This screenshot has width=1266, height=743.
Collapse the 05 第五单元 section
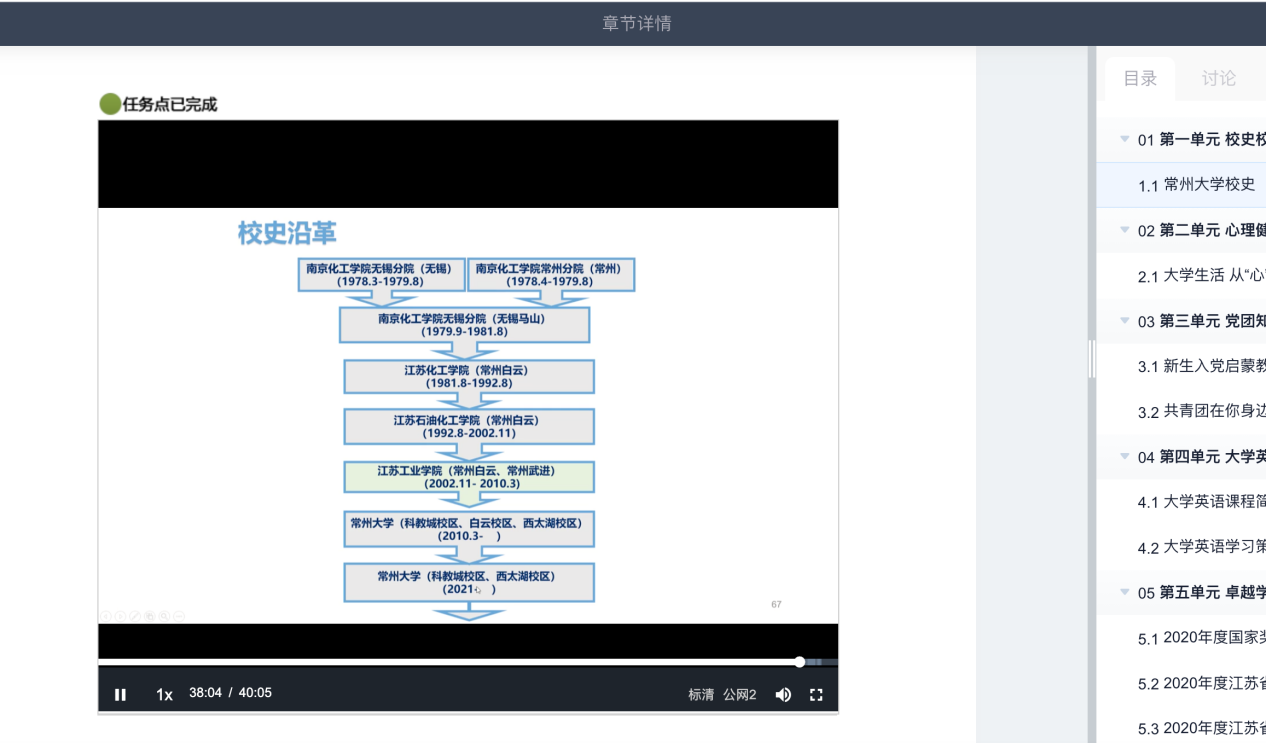(1125, 592)
